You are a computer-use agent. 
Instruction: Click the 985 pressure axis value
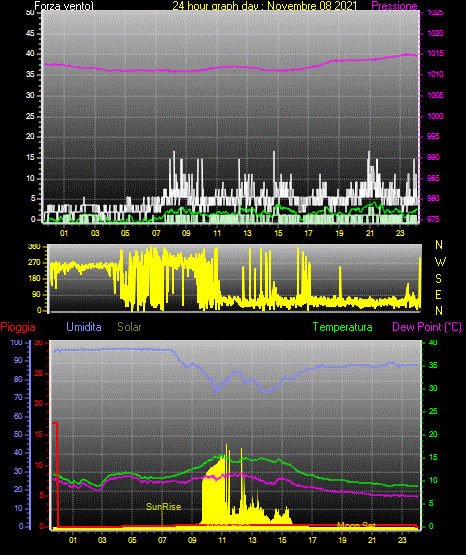433,178
